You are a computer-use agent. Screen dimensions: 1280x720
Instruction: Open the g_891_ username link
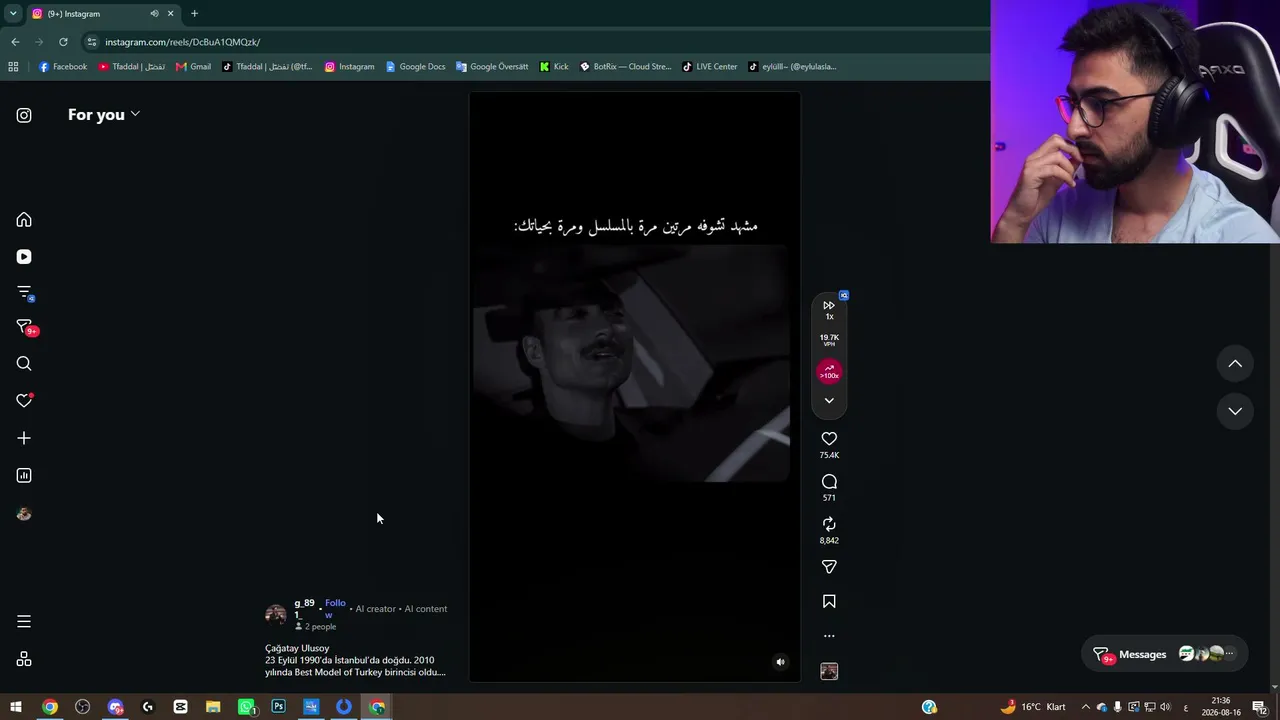(x=304, y=609)
